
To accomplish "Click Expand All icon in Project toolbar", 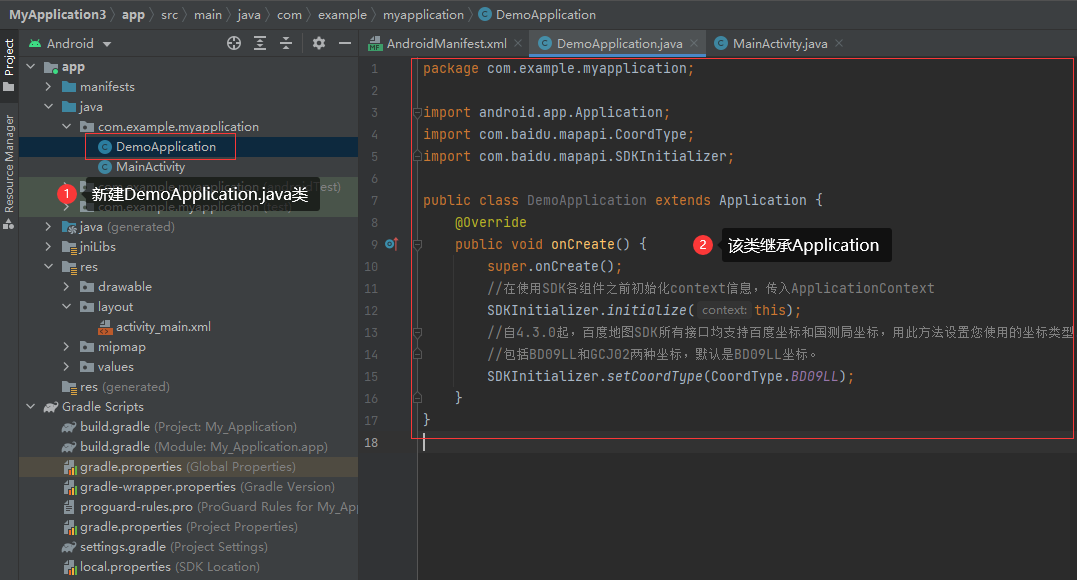I will [260, 43].
